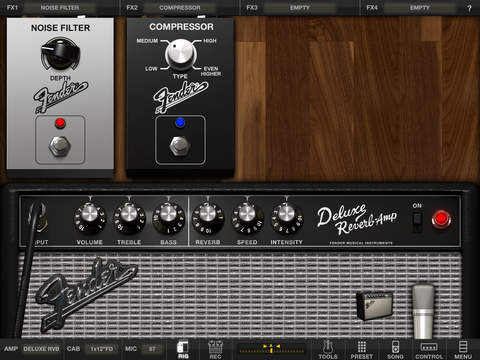The height and width of the screenshot is (360, 480).
Task: Click the AMP label in bottom bar
Action: coord(11,349)
